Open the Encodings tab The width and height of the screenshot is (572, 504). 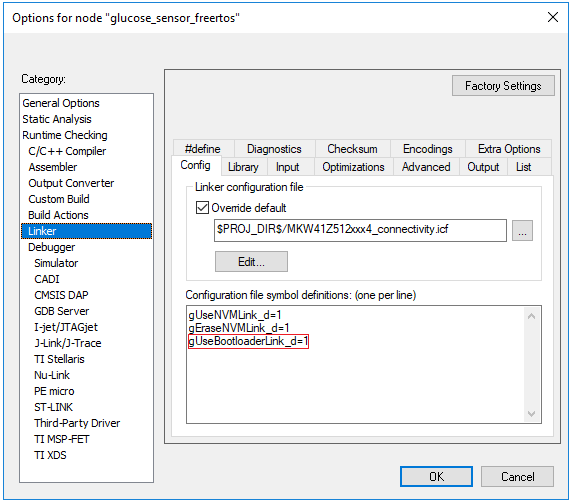428,149
